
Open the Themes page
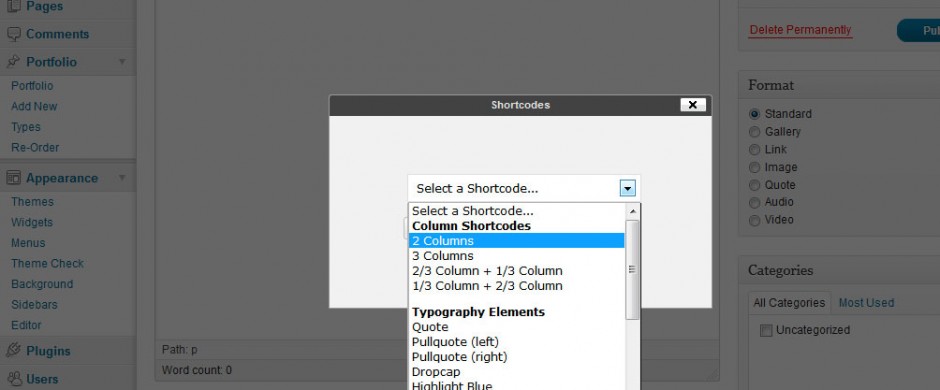point(32,202)
